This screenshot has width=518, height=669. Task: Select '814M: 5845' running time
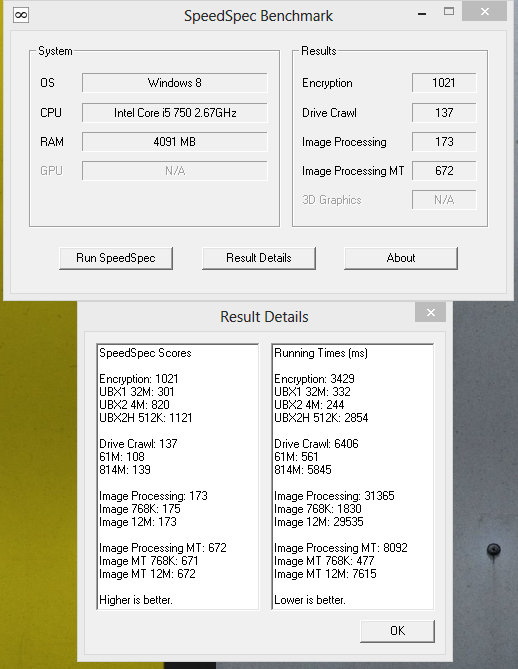point(303,470)
